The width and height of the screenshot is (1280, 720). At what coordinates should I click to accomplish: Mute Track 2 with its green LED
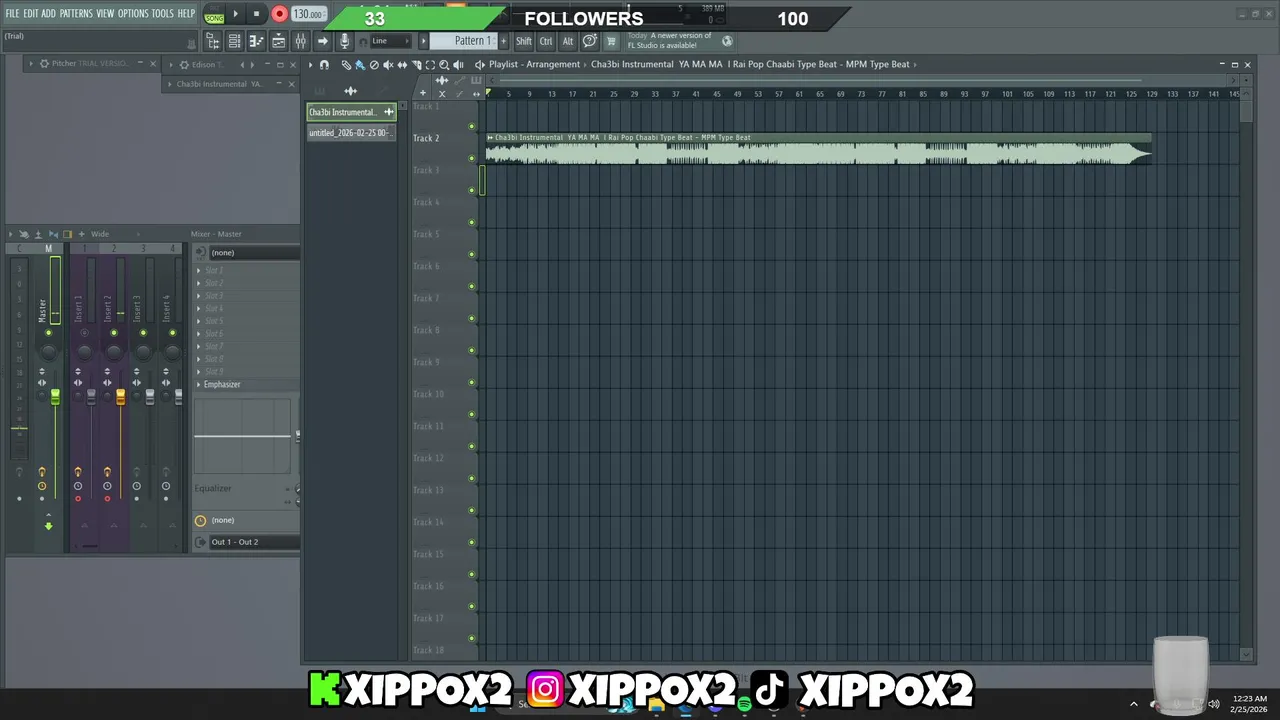pyautogui.click(x=472, y=158)
